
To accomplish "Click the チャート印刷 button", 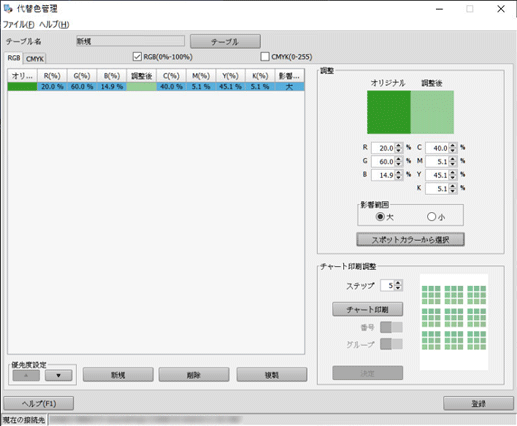I will (367, 310).
